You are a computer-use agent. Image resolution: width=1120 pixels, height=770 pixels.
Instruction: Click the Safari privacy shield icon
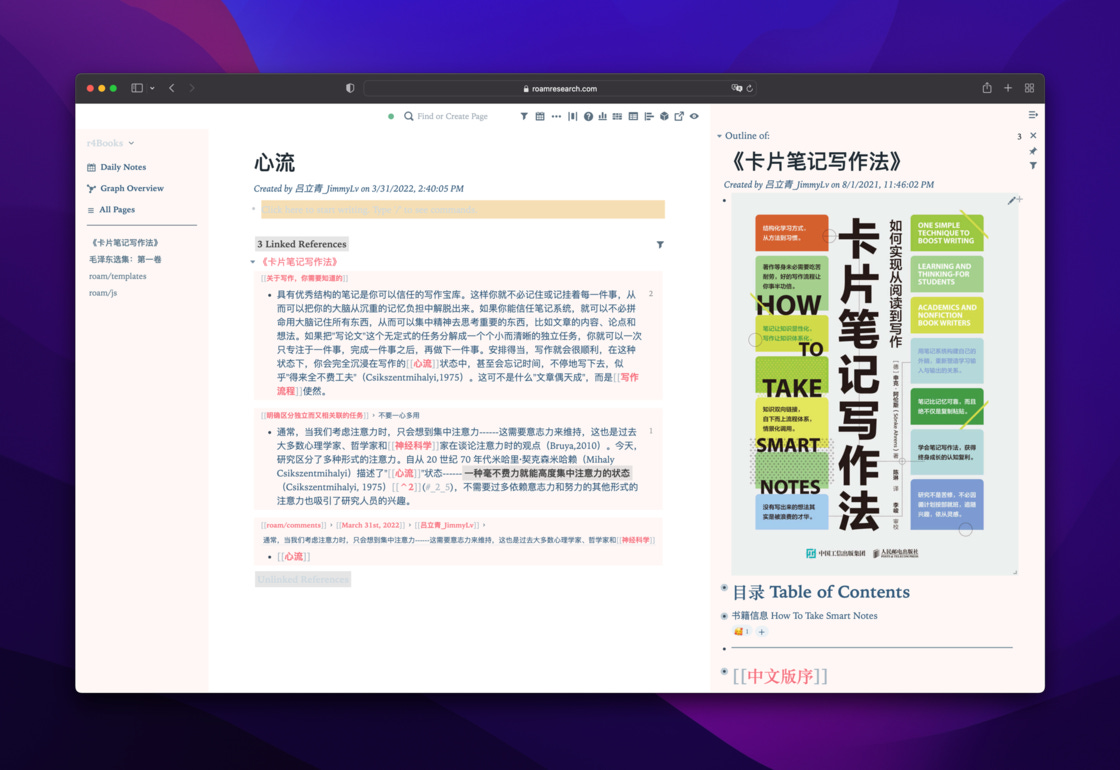[350, 88]
